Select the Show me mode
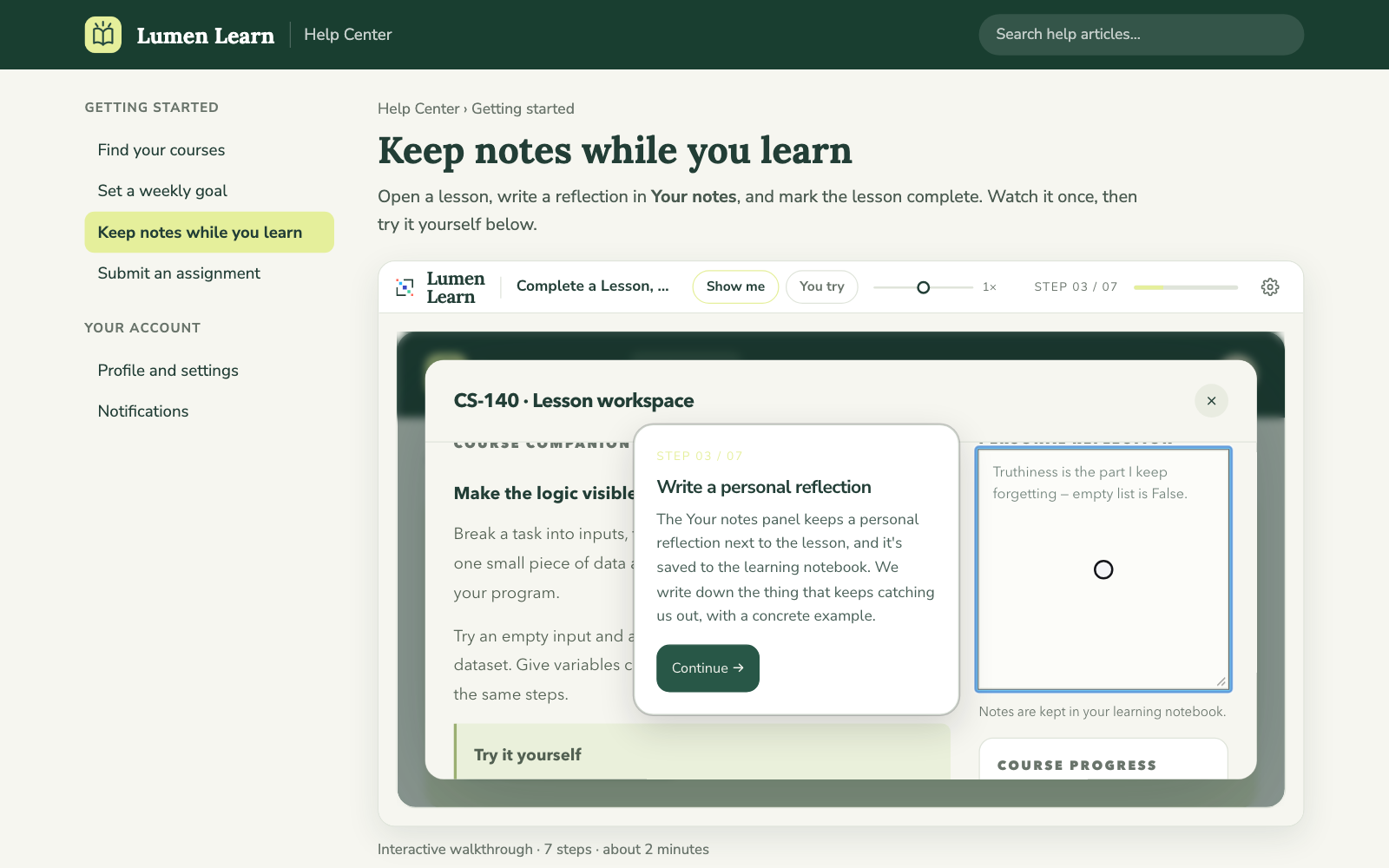Image resolution: width=1389 pixels, height=868 pixels. pyautogui.click(x=735, y=286)
